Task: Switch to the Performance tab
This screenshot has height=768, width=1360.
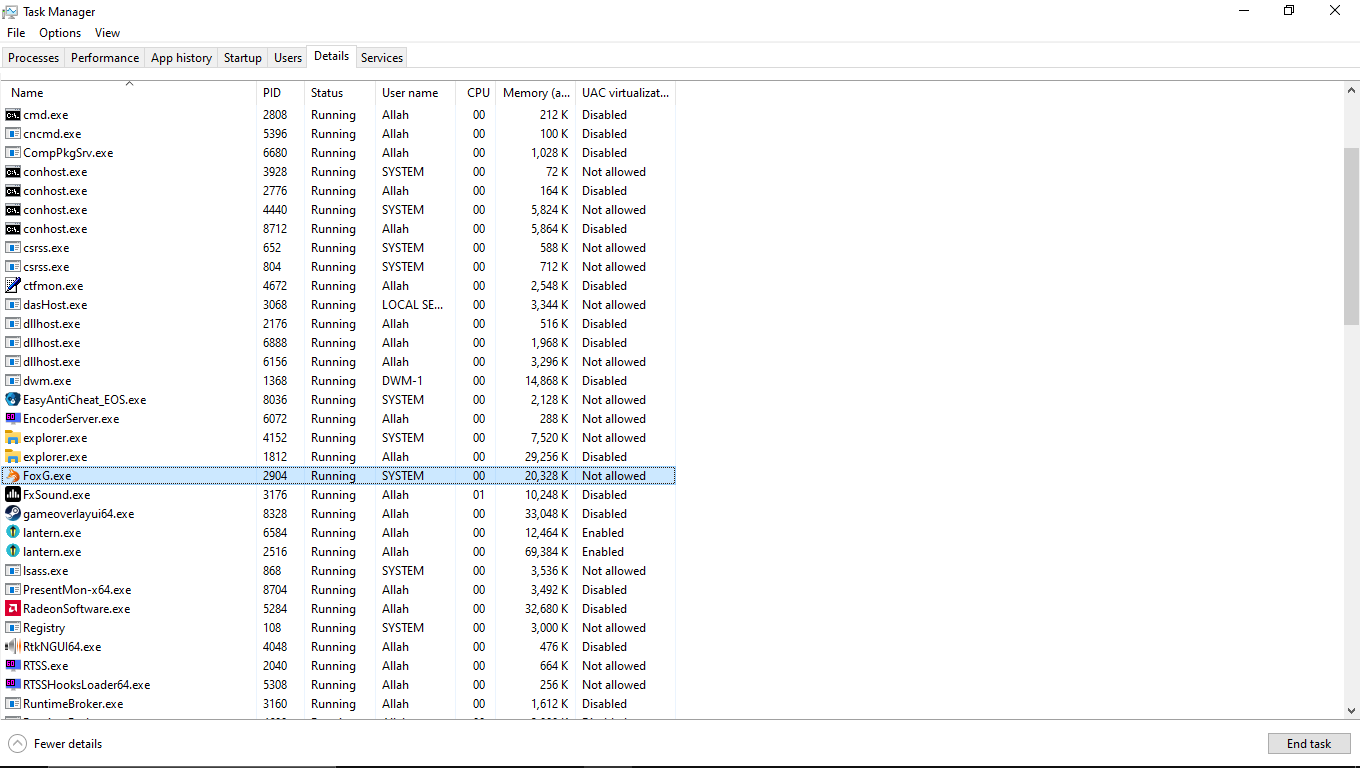Action: click(x=105, y=58)
